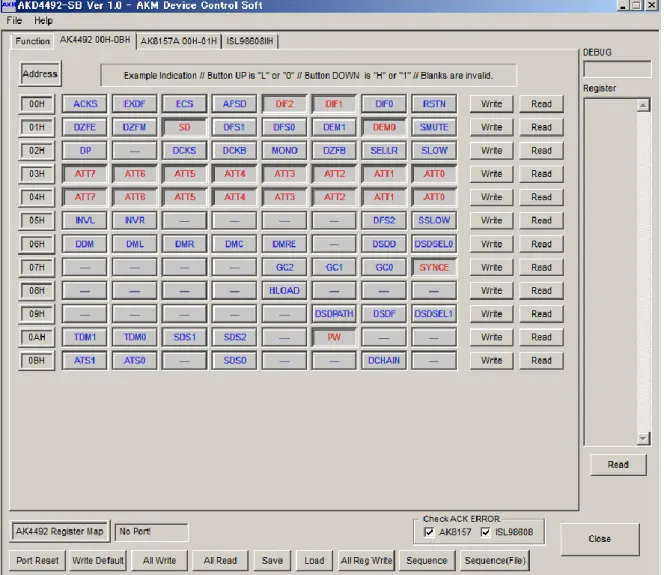The image size is (664, 575).
Task: Click Register list scrollbar down arrow
Action: tap(643, 438)
